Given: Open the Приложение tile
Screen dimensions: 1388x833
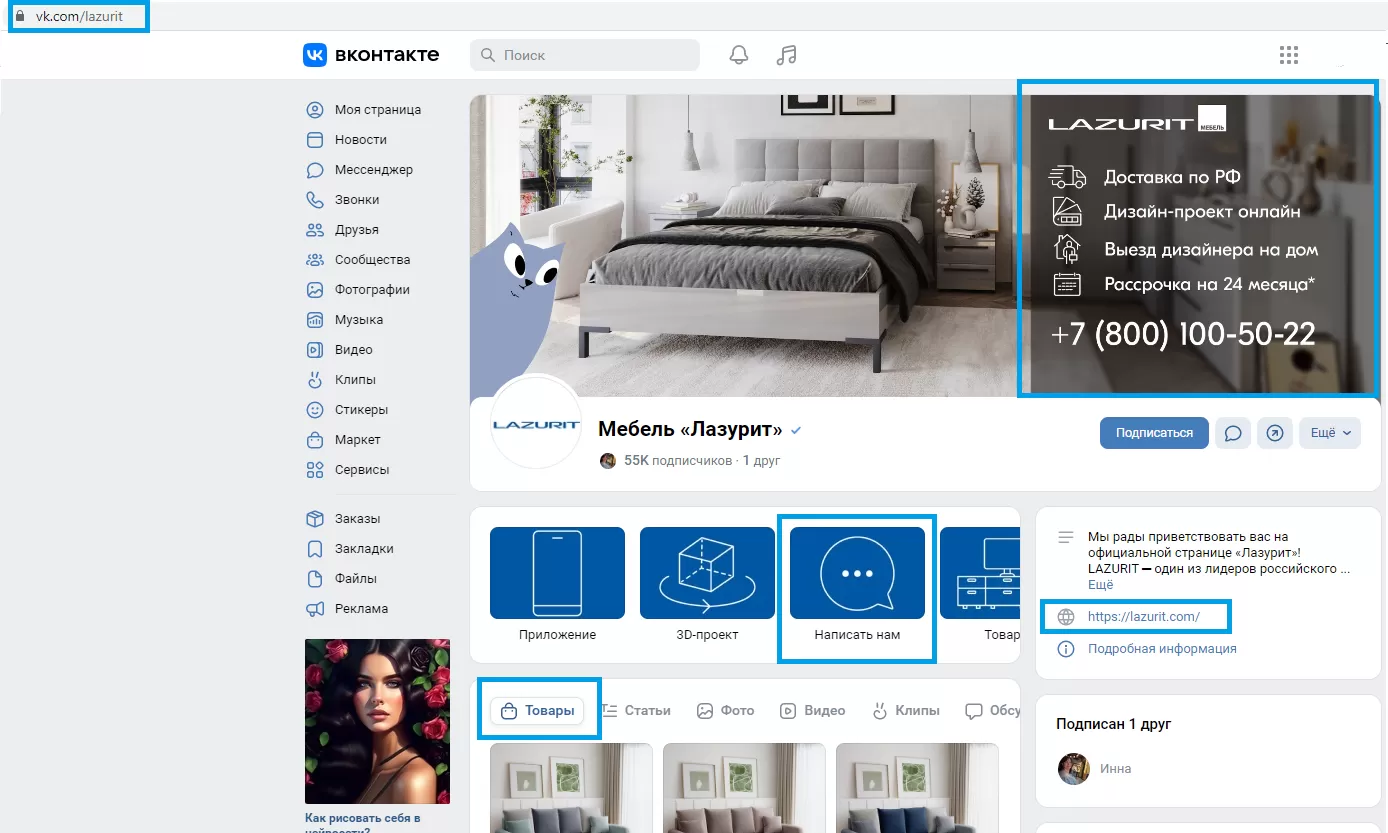Looking at the screenshot, I should (x=557, y=585).
